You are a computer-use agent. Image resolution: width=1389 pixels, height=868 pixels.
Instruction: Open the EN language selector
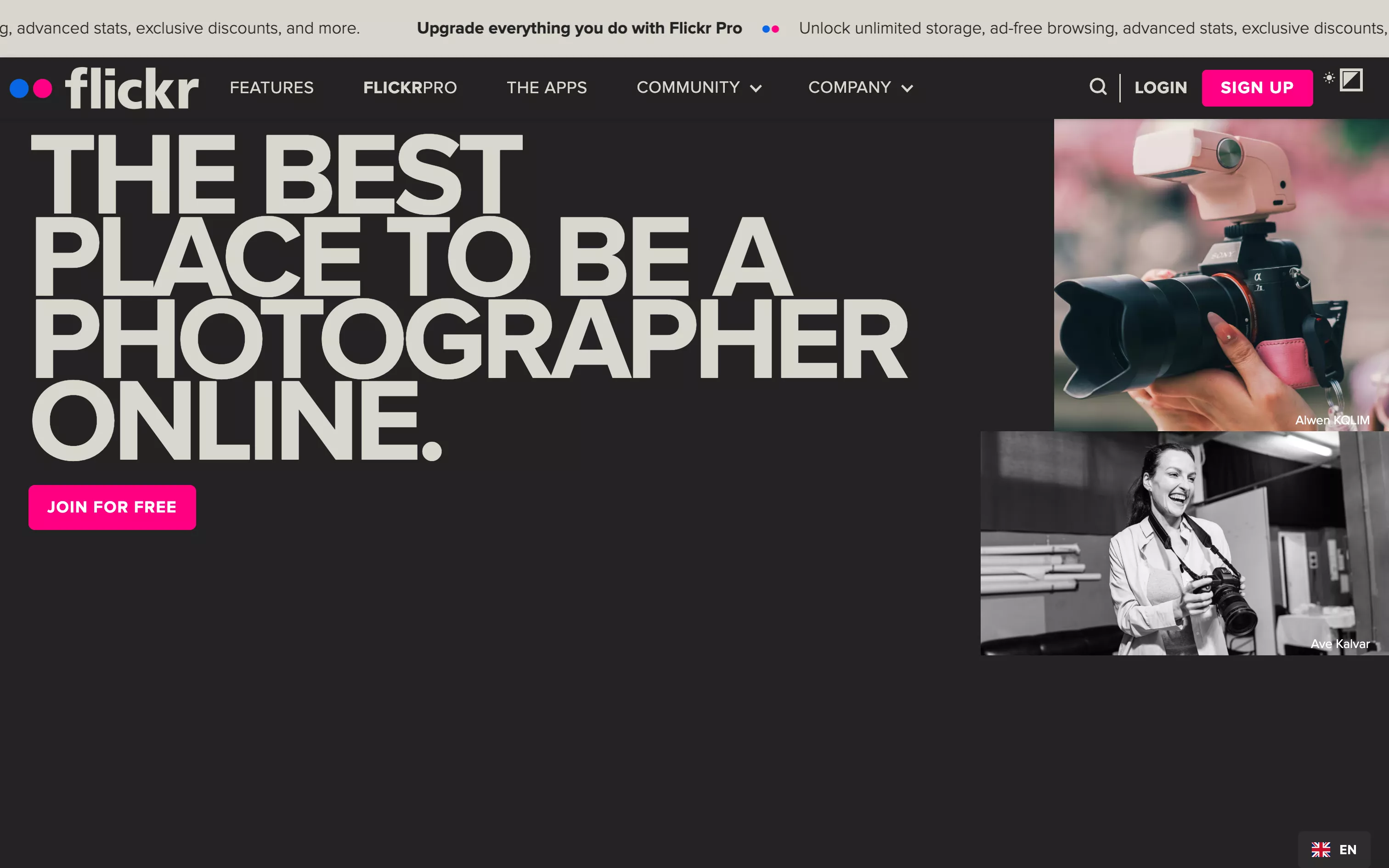[x=1347, y=849]
